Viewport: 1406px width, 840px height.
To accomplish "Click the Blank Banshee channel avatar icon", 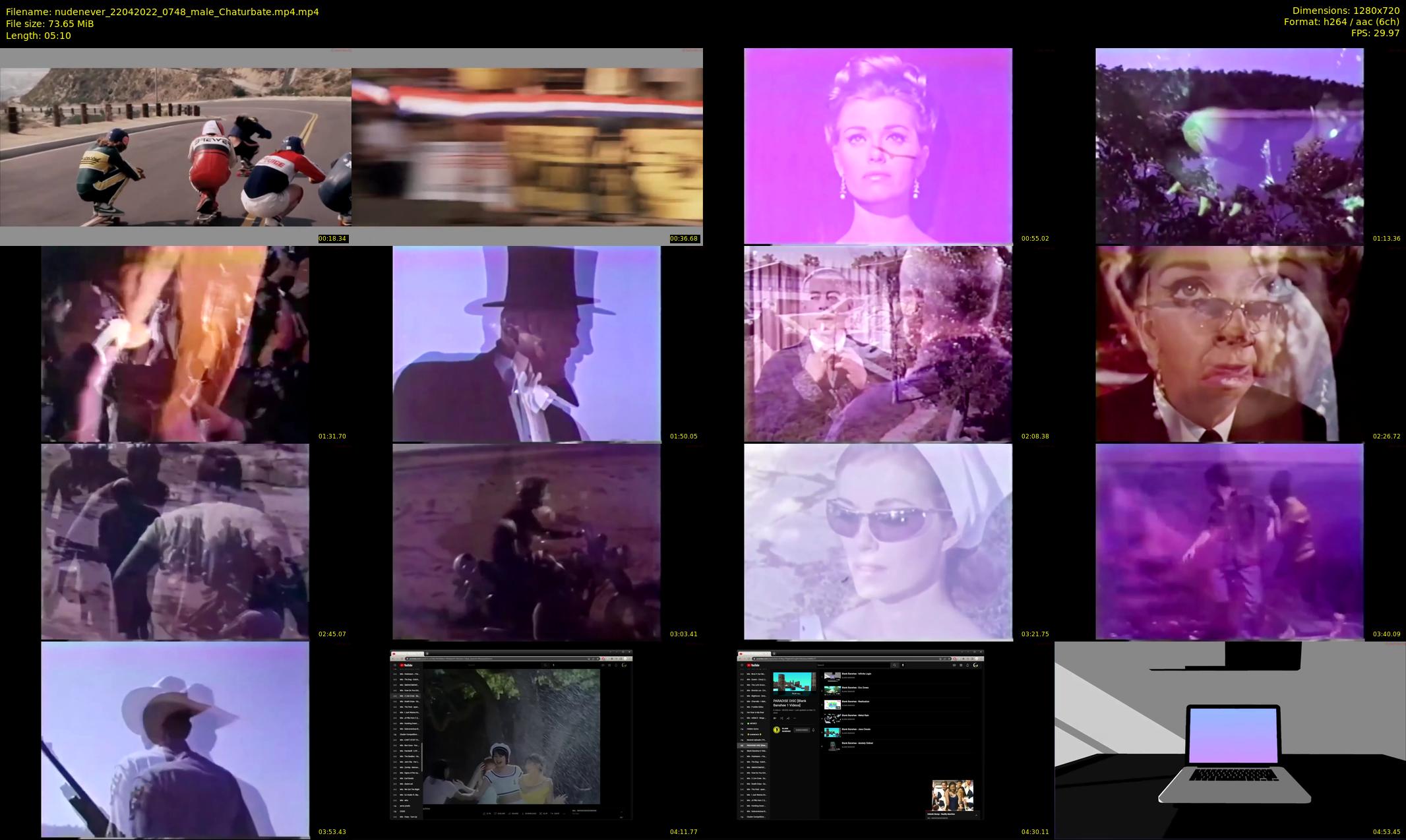I will pos(776,730).
